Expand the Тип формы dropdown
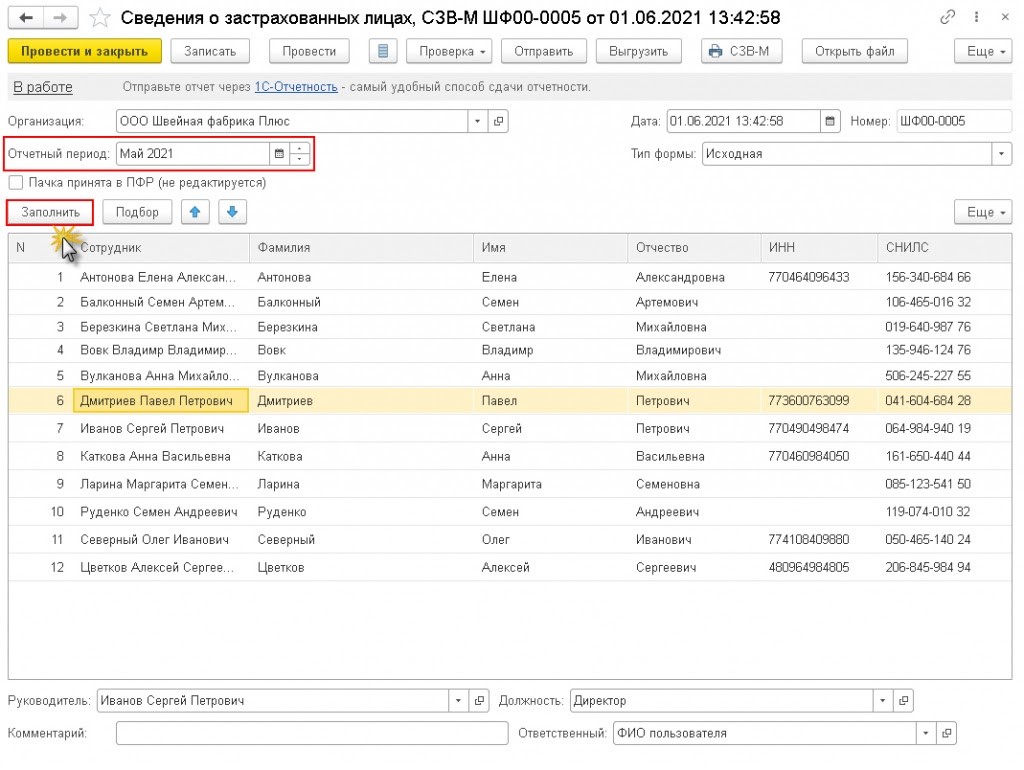 click(x=1001, y=154)
